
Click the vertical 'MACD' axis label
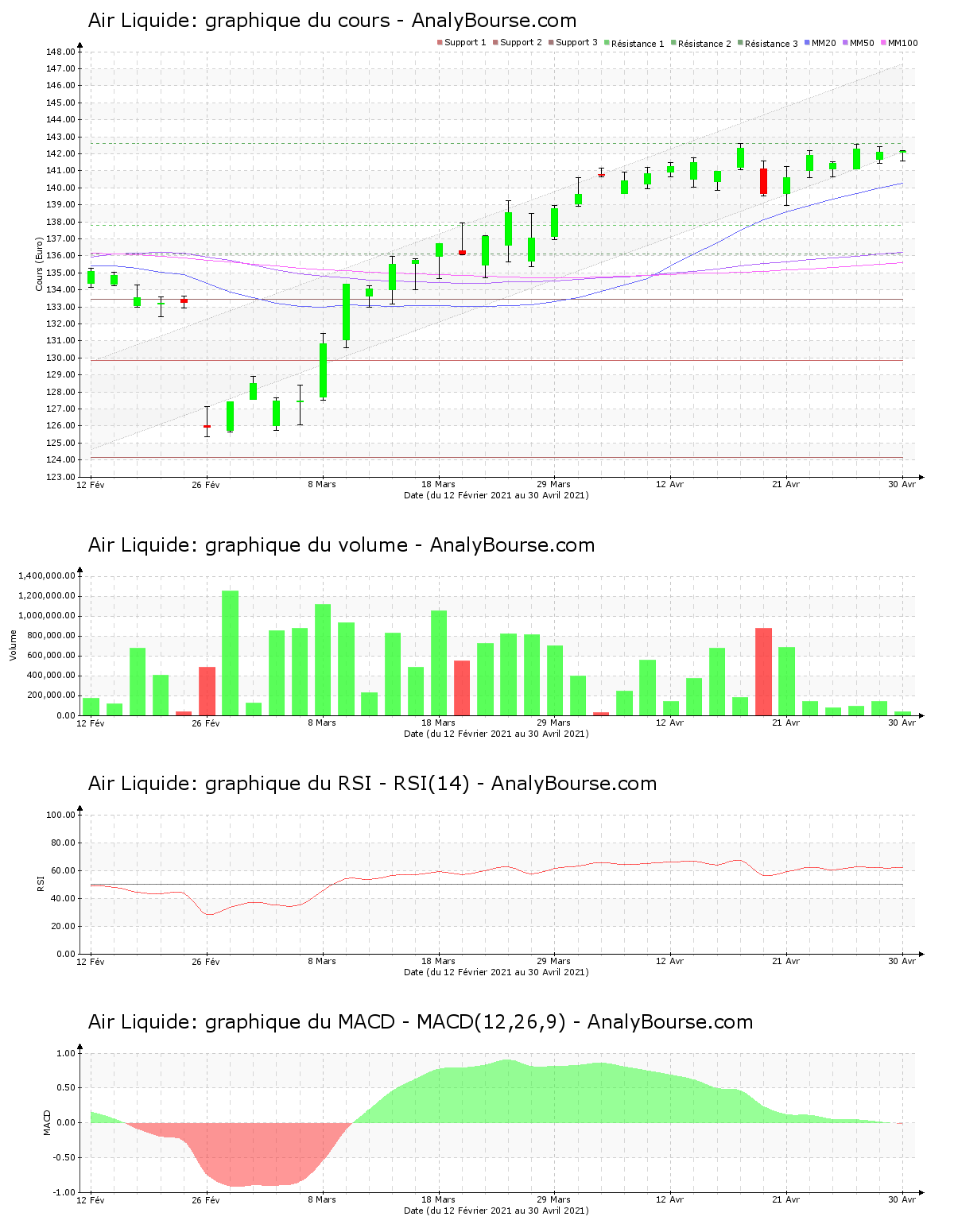coord(47,1122)
